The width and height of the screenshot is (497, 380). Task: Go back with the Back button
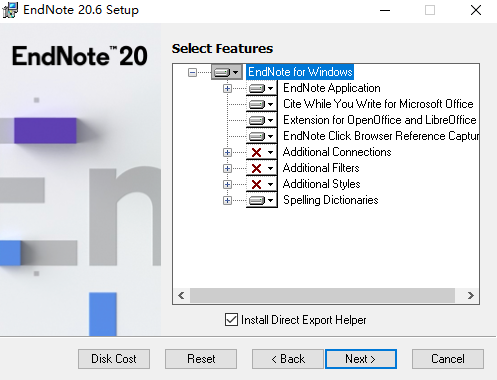288,359
